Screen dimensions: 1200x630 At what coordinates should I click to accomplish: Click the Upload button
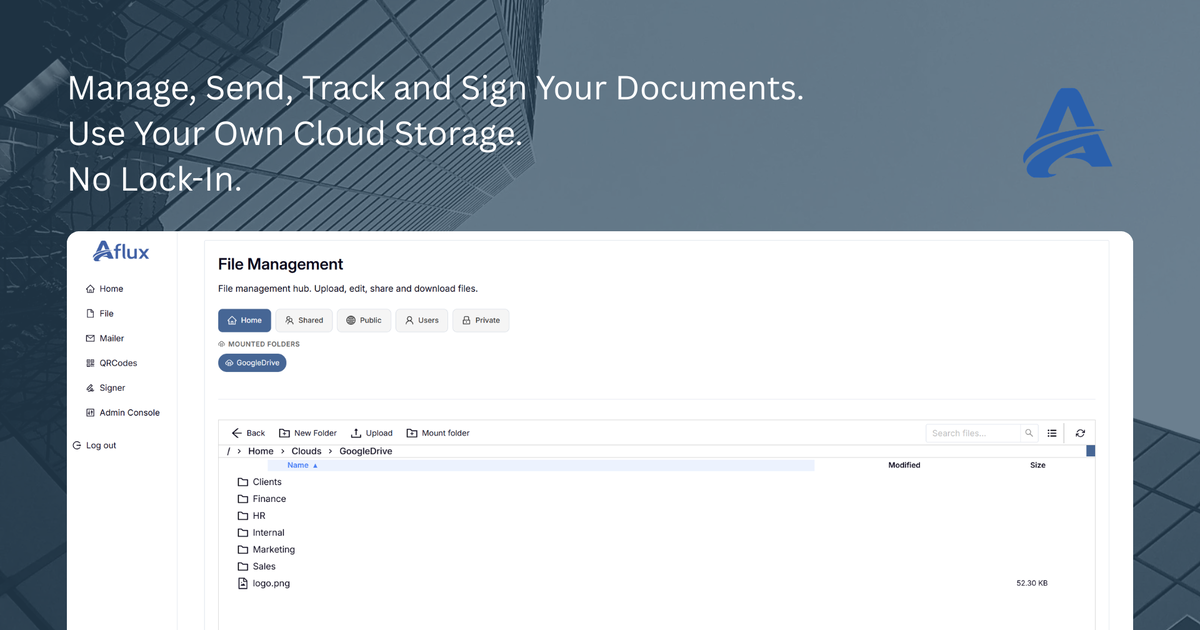[x=371, y=433]
